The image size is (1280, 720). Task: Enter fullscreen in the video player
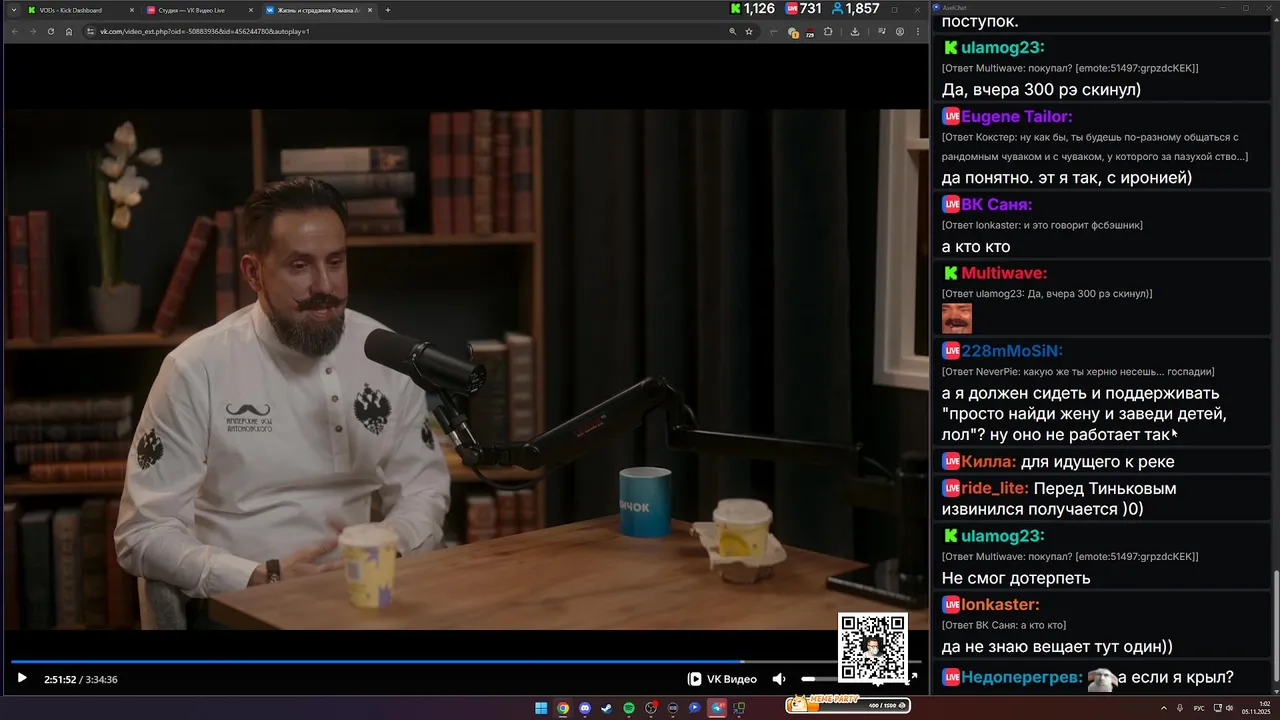coord(912,678)
